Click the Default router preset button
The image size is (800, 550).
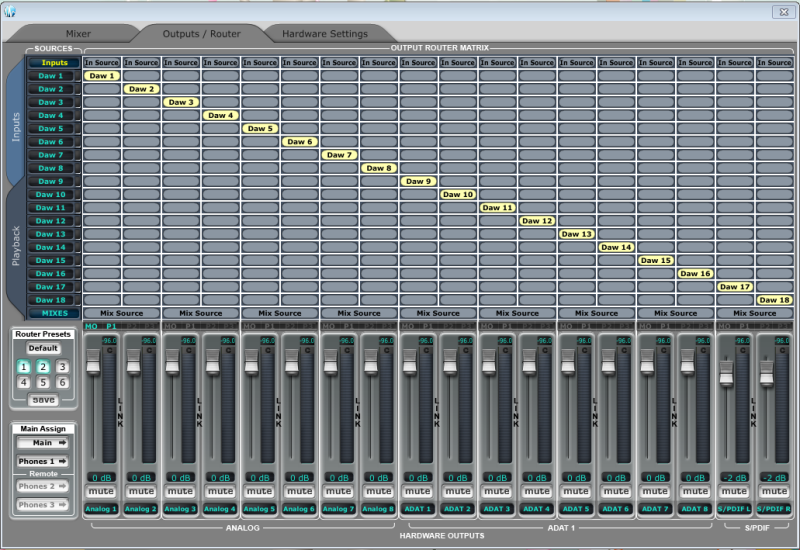pyautogui.click(x=43, y=348)
